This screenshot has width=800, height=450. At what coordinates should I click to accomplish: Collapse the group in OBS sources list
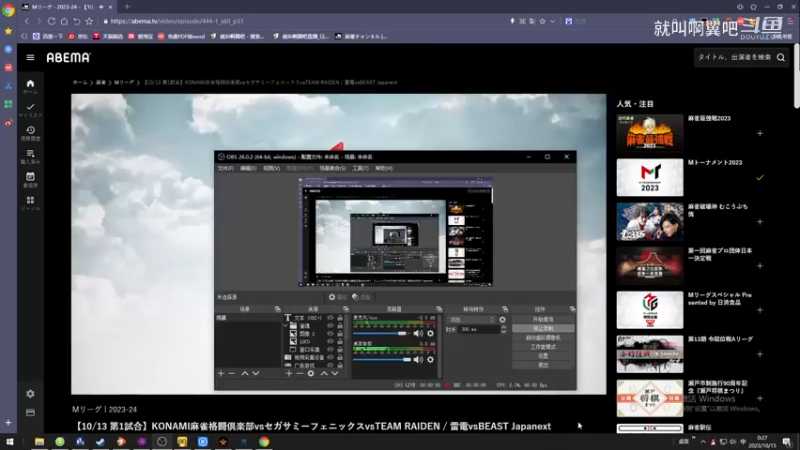tap(286, 326)
